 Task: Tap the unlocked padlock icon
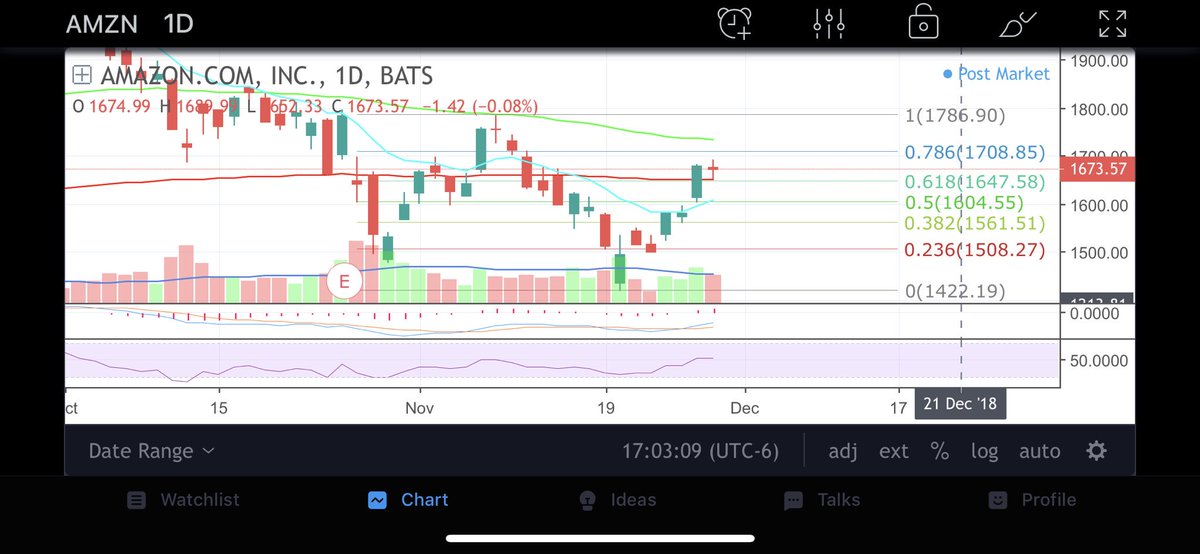click(922, 22)
